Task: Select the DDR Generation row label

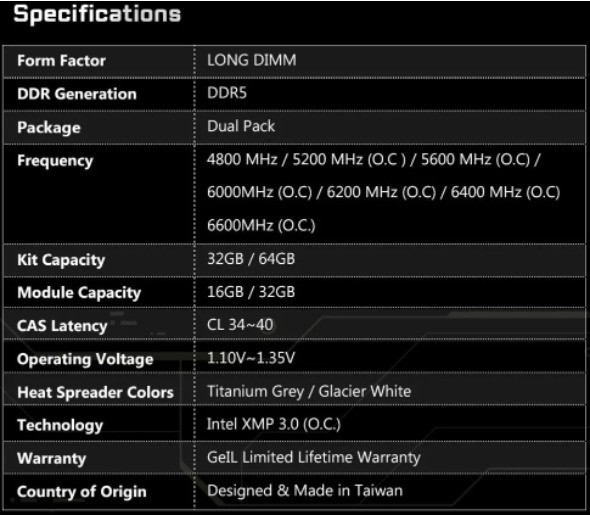Action: click(77, 94)
